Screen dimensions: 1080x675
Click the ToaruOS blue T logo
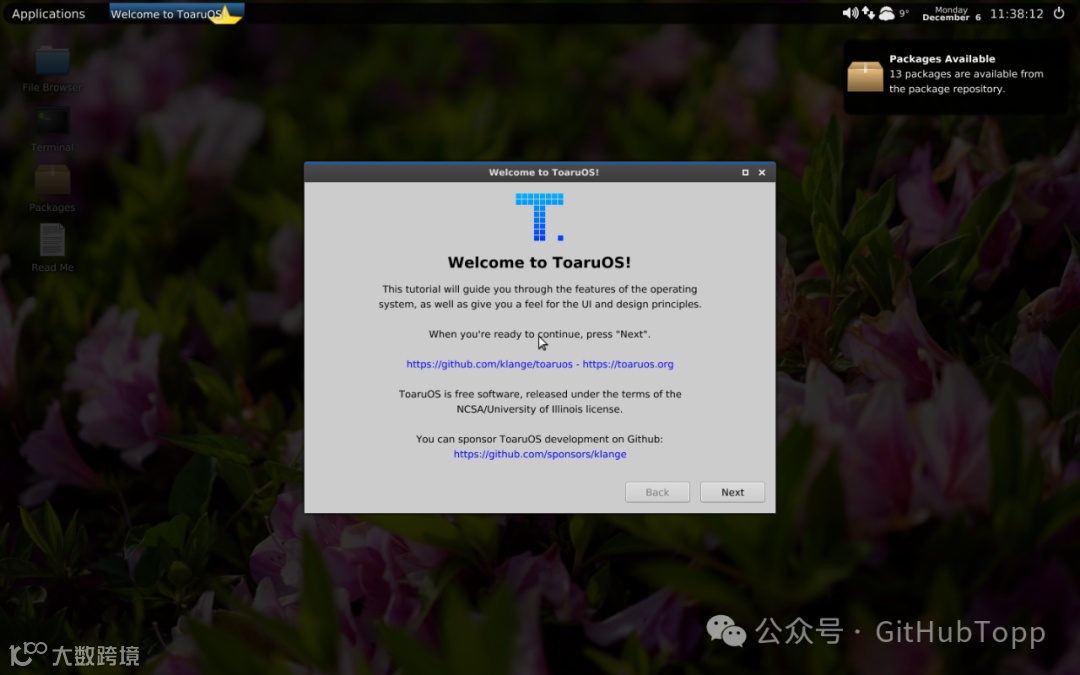click(539, 217)
